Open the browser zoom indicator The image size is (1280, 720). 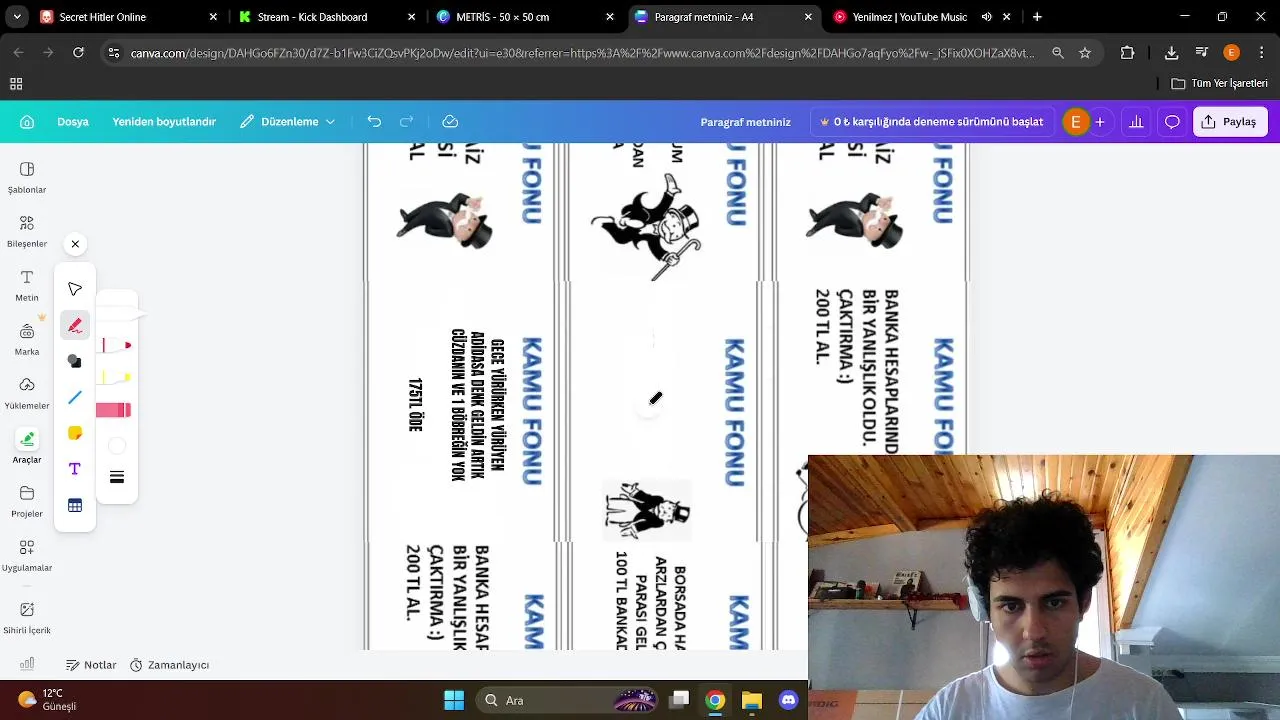[1058, 53]
